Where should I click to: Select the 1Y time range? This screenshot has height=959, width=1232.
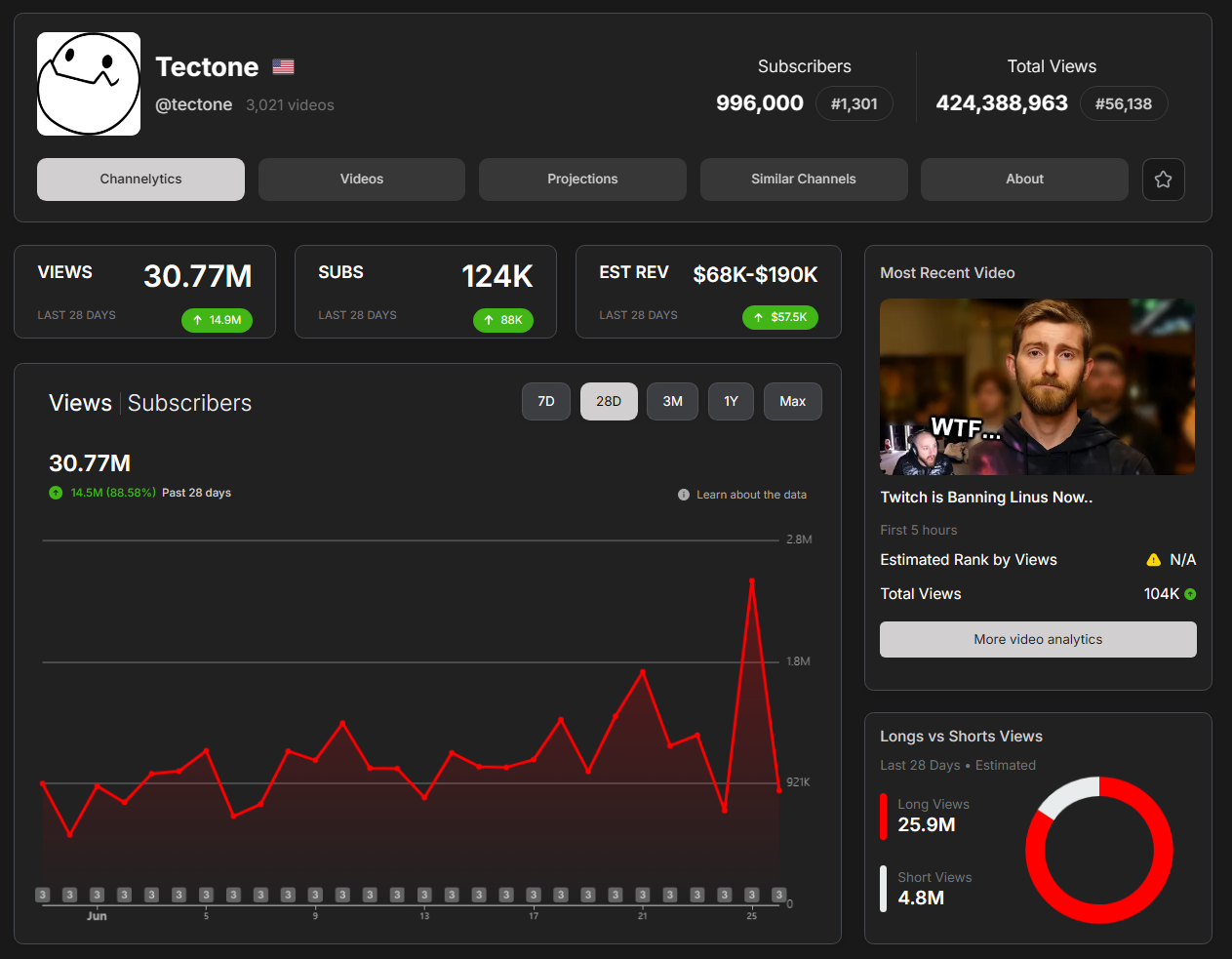point(731,401)
